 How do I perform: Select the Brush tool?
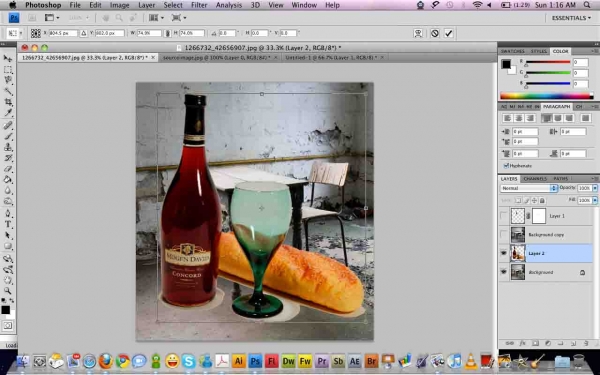(x=8, y=137)
